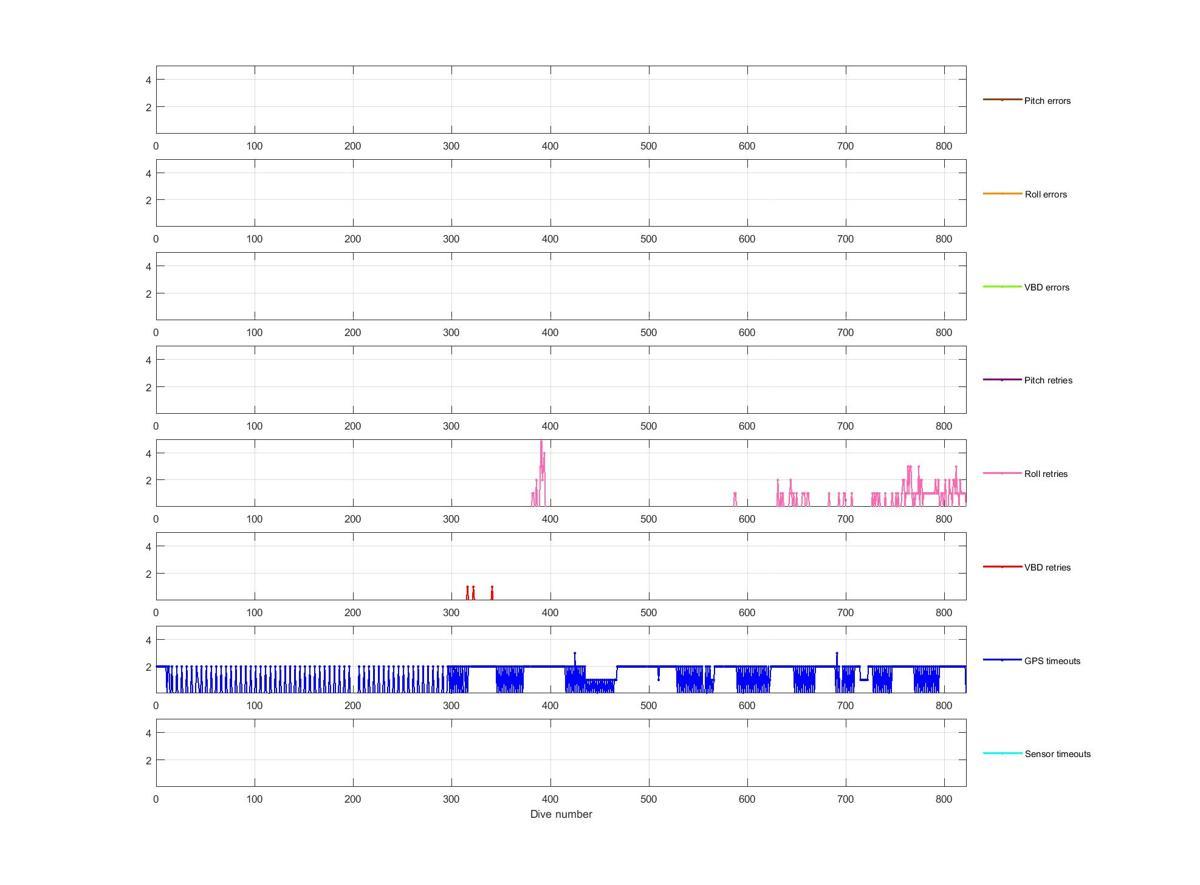This screenshot has width=1200, height=885.
Task: Click the 800 tick label under Sensor timeouts plot
Action: coord(944,799)
